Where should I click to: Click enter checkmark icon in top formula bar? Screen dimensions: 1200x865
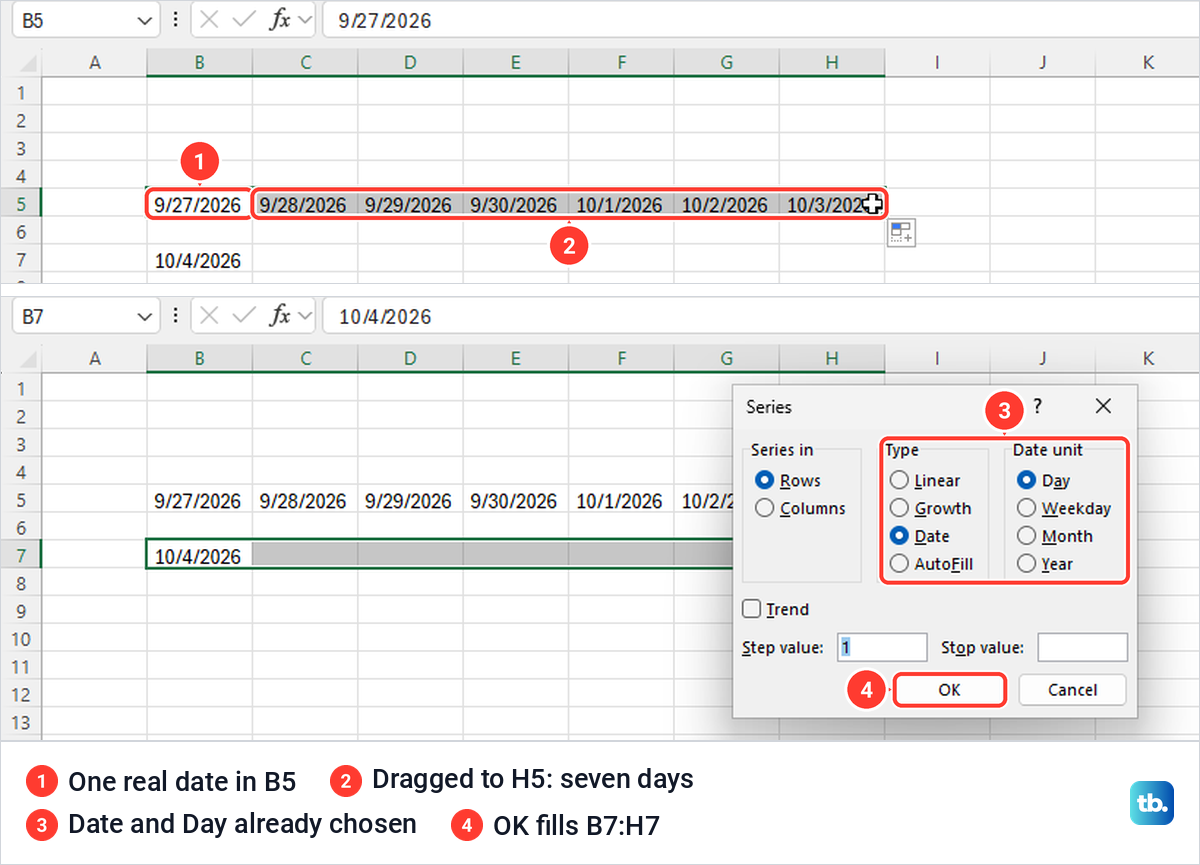(244, 20)
